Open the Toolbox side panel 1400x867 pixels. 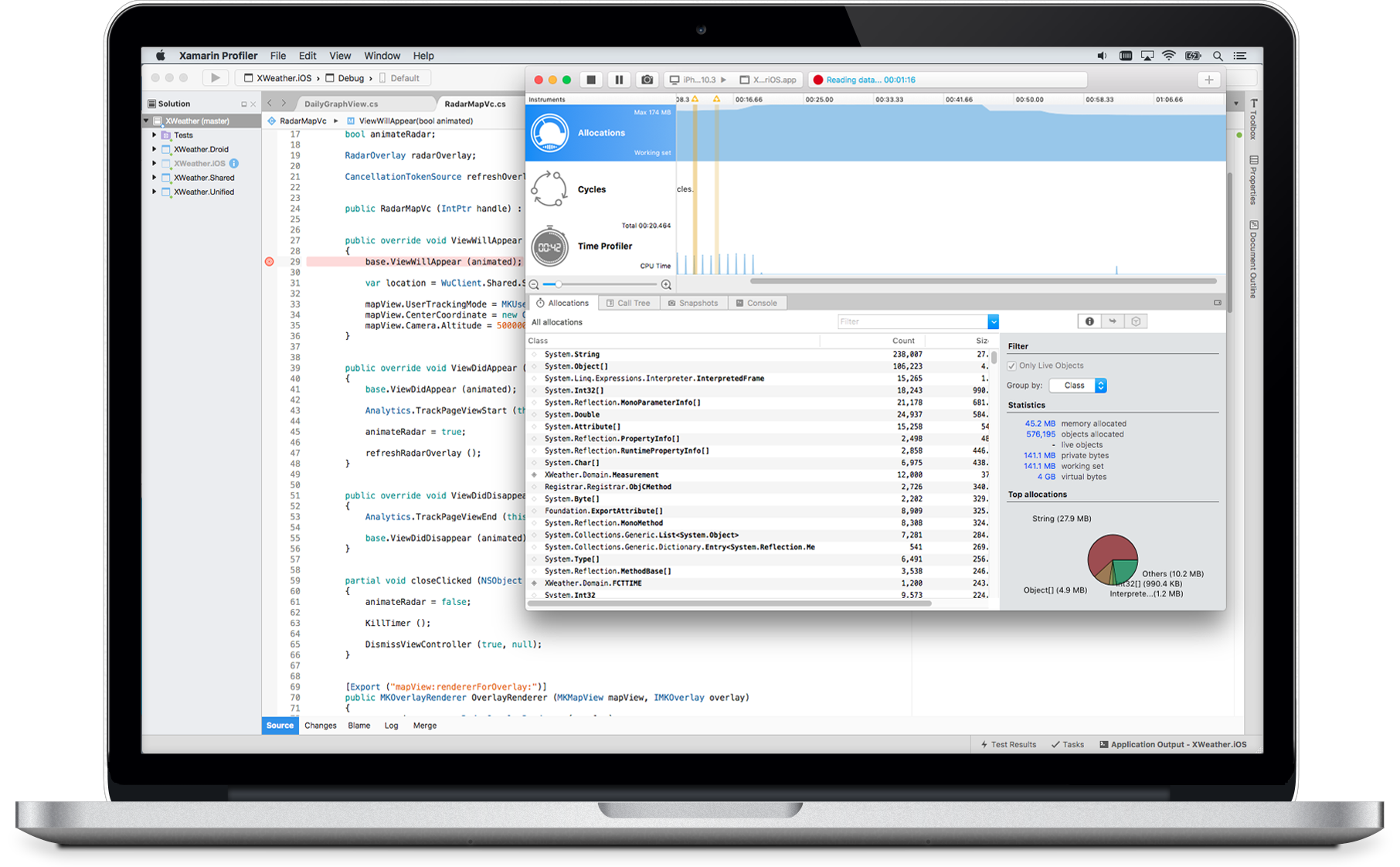pyautogui.click(x=1254, y=120)
